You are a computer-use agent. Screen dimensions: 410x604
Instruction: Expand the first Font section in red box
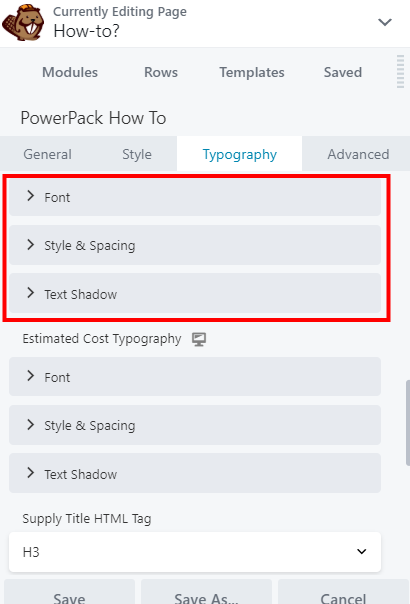[195, 197]
